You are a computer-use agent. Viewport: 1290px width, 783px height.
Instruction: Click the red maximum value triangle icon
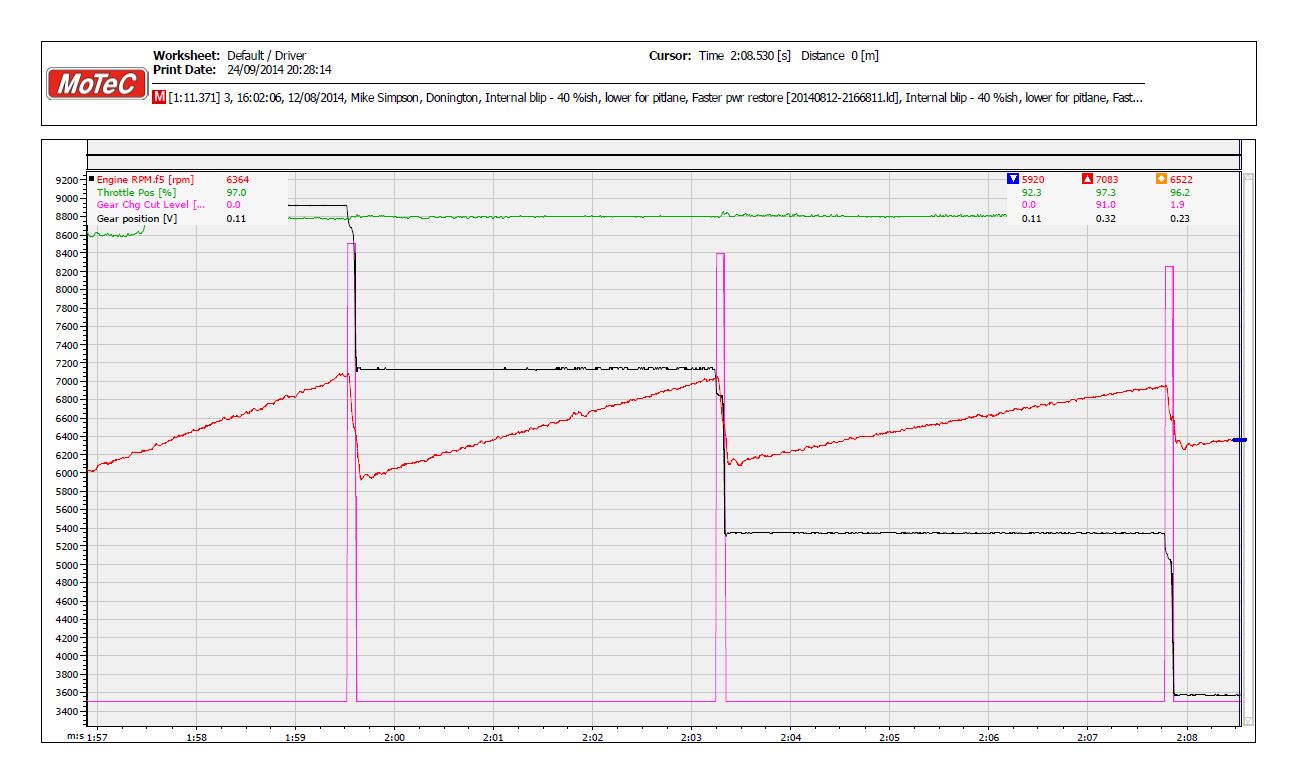pos(1087,179)
